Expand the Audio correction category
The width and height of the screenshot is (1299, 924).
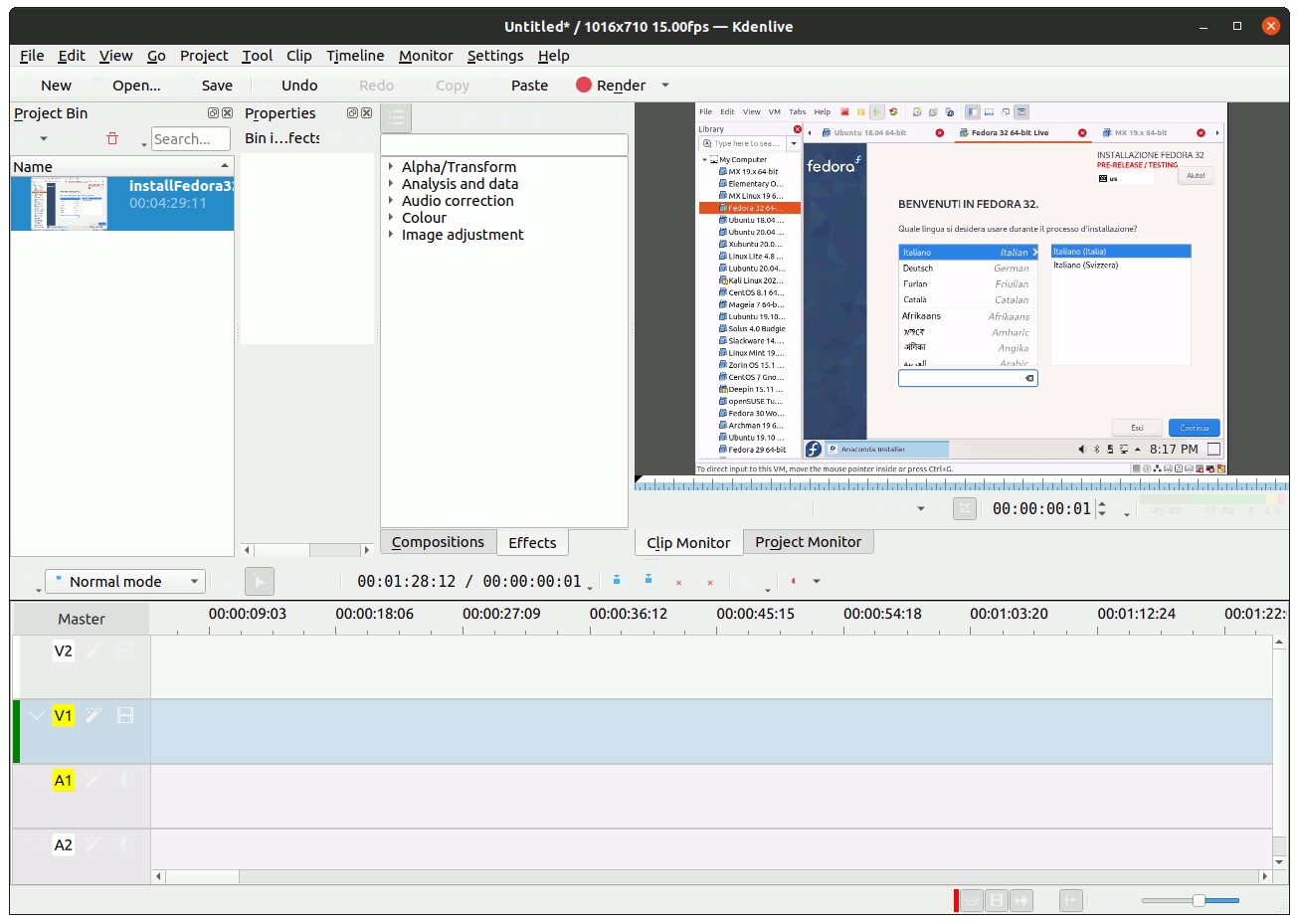tap(391, 201)
